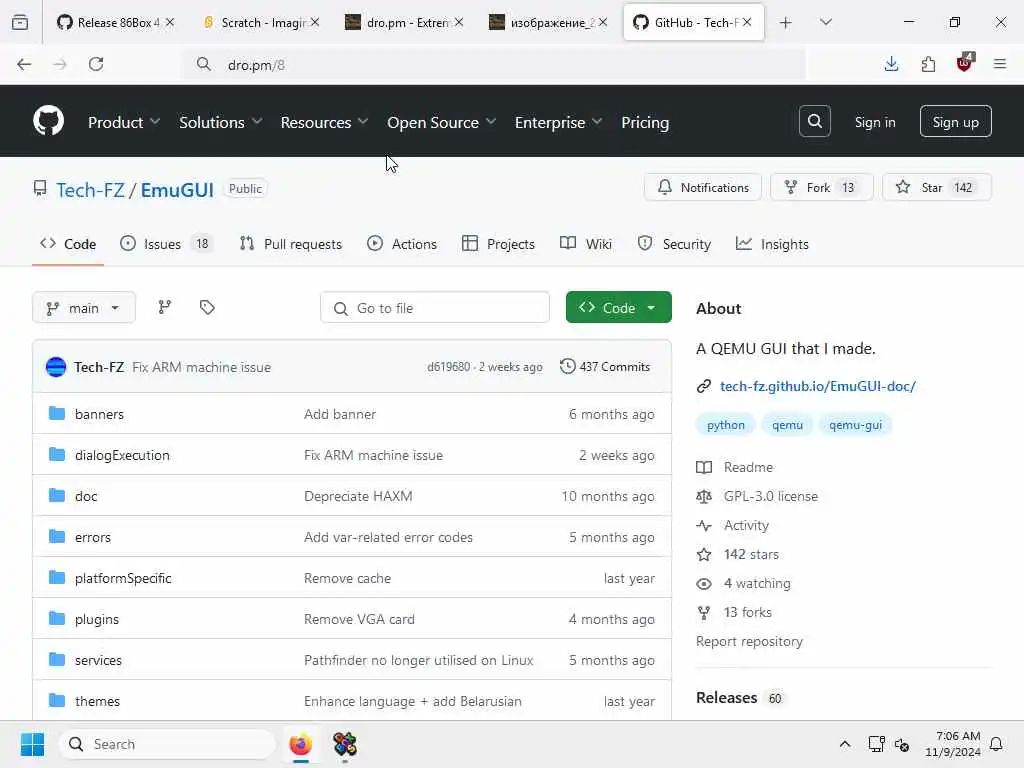Switch to the Release 86Box browser tab
The height and width of the screenshot is (768, 1024).
click(118, 22)
